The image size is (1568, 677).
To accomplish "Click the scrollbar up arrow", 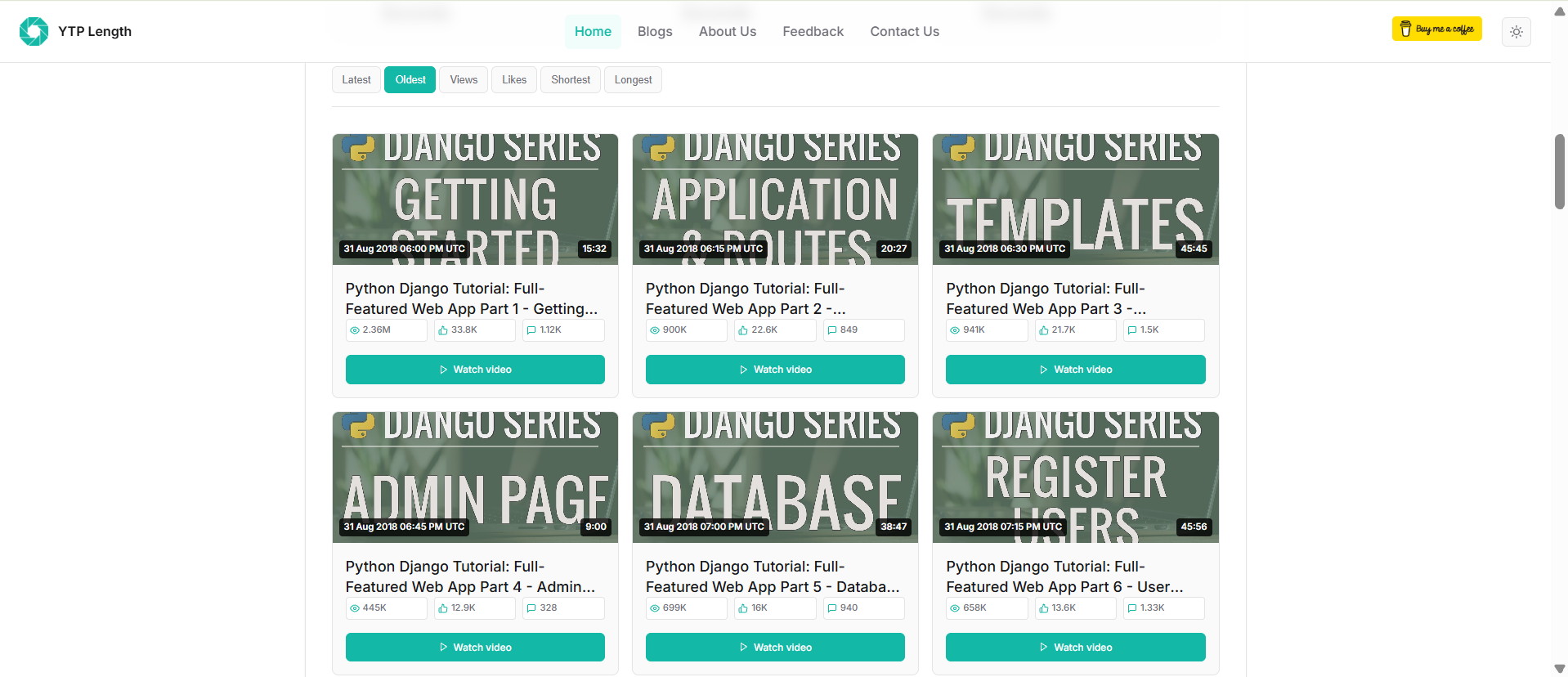I will (x=1560, y=11).
